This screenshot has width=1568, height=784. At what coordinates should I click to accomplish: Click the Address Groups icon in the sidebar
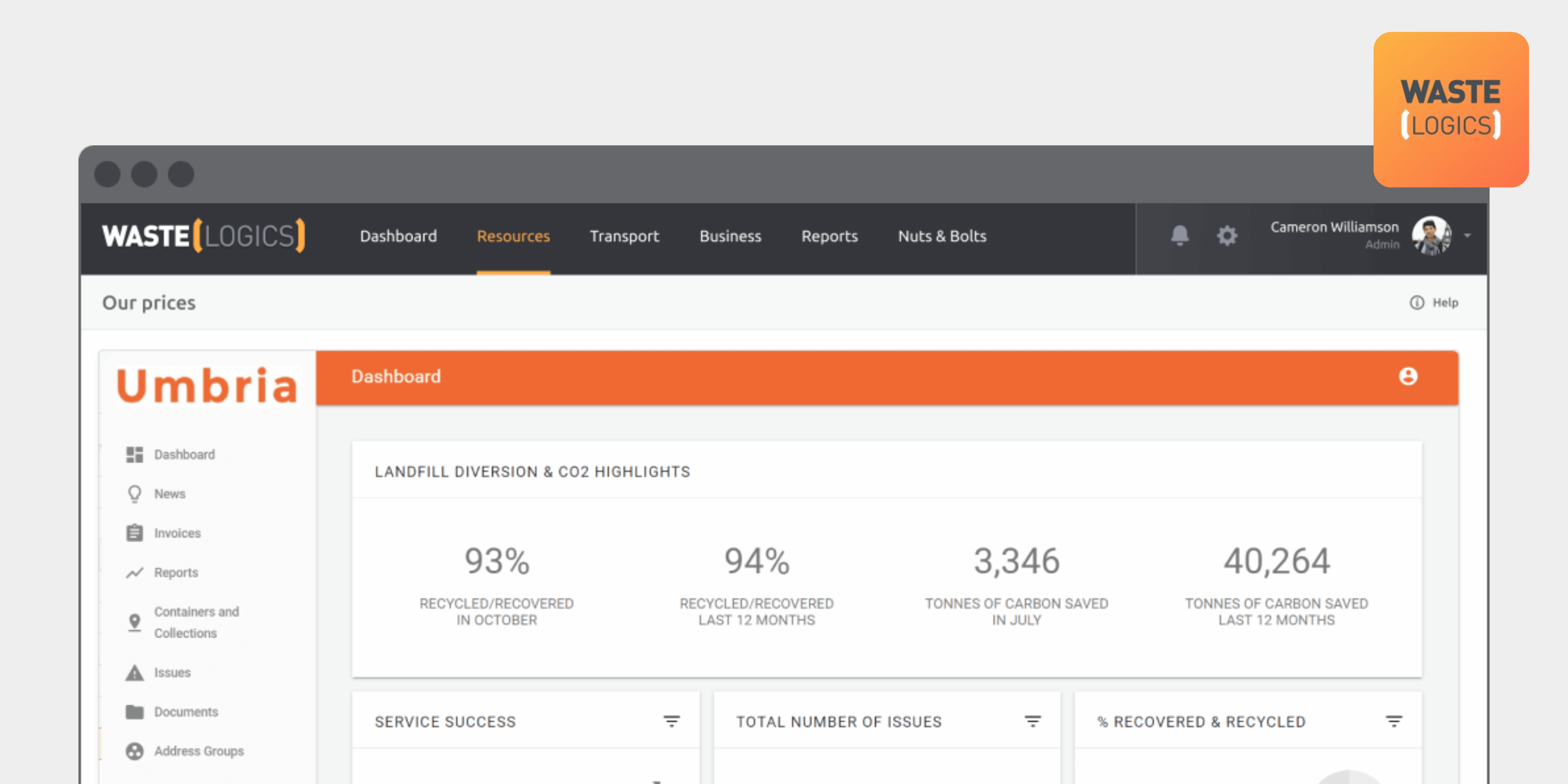(x=135, y=751)
